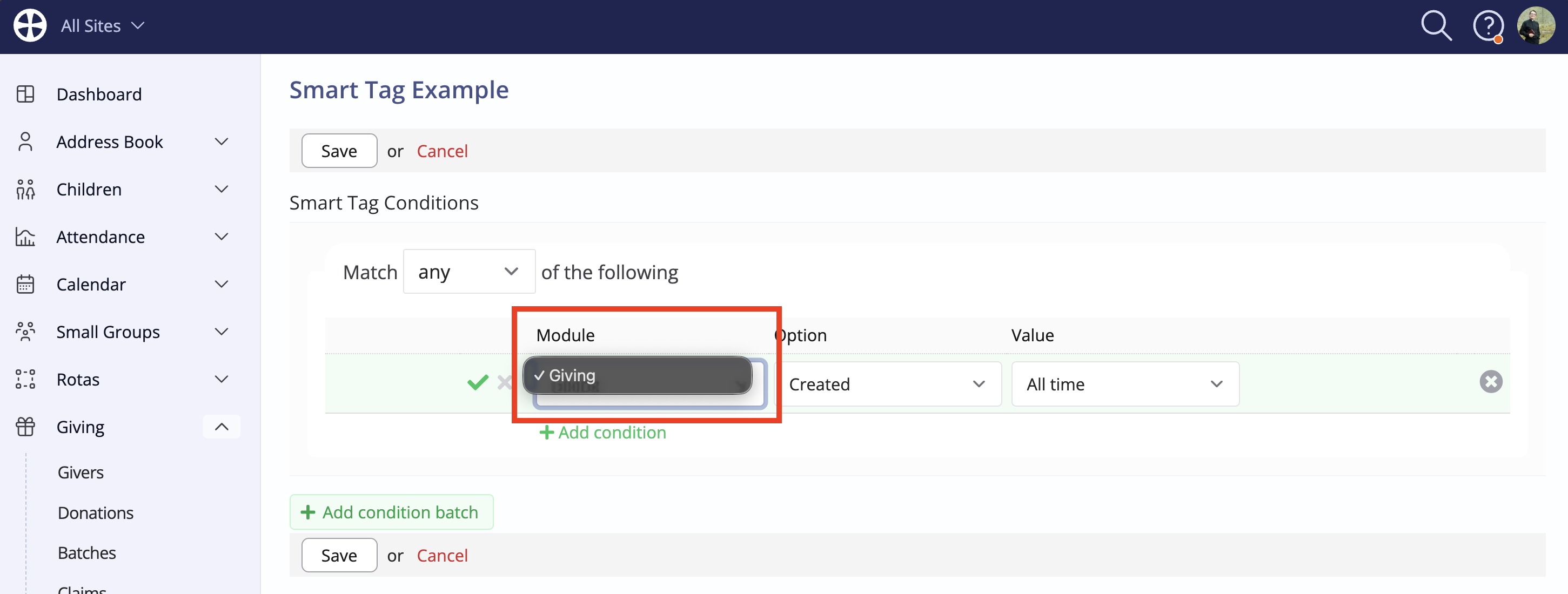Click the Dashboard grid icon
1568x594 pixels.
coord(25,94)
